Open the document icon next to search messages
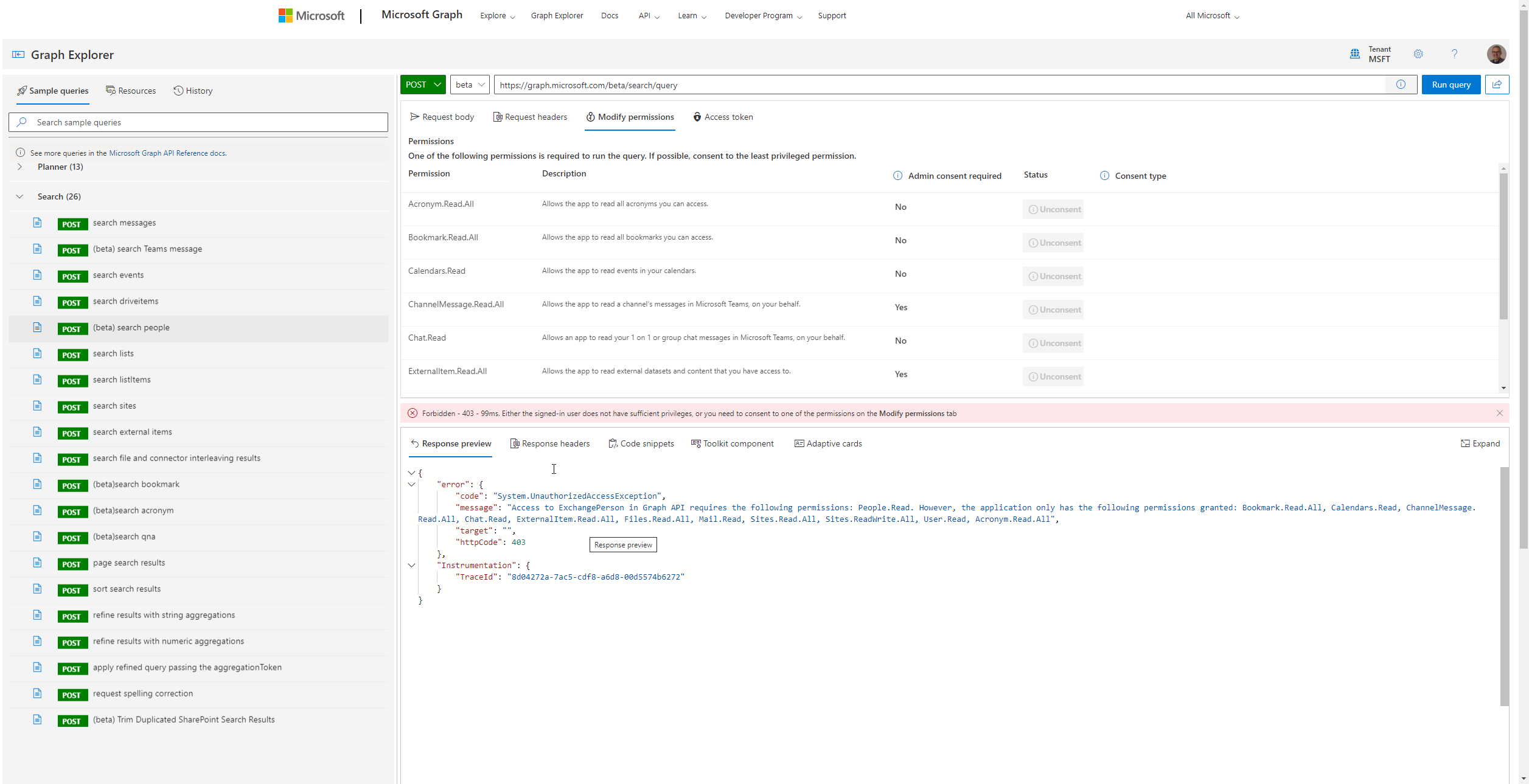 (x=37, y=223)
